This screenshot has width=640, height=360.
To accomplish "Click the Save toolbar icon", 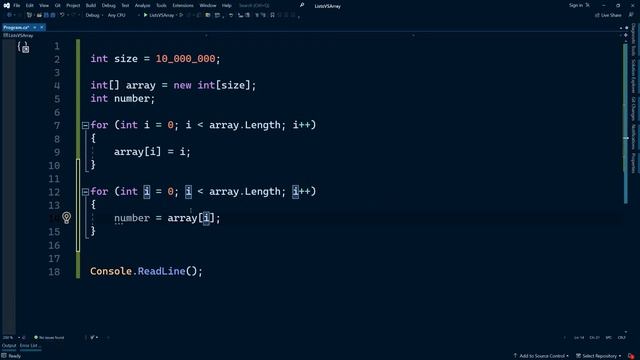I will click(x=46, y=15).
